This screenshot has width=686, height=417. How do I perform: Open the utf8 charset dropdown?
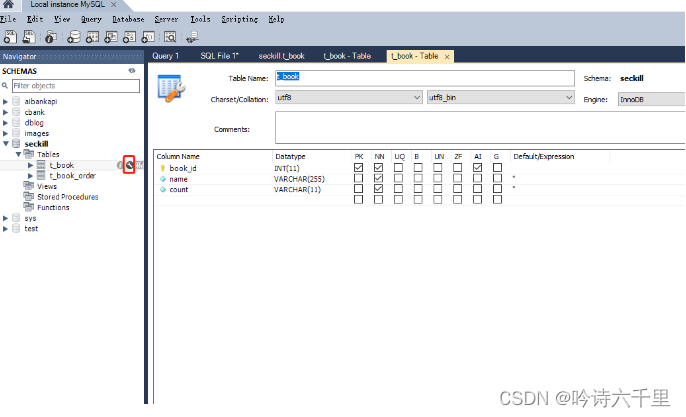click(349, 97)
